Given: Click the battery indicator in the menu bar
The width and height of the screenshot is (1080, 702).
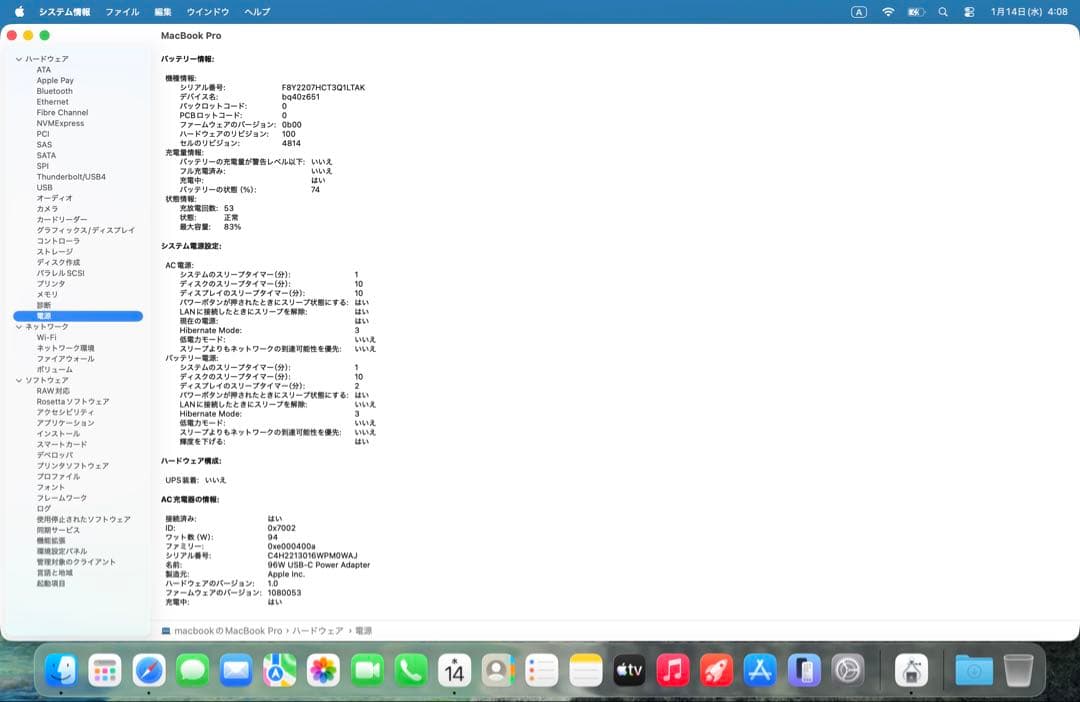Looking at the screenshot, I should (917, 12).
